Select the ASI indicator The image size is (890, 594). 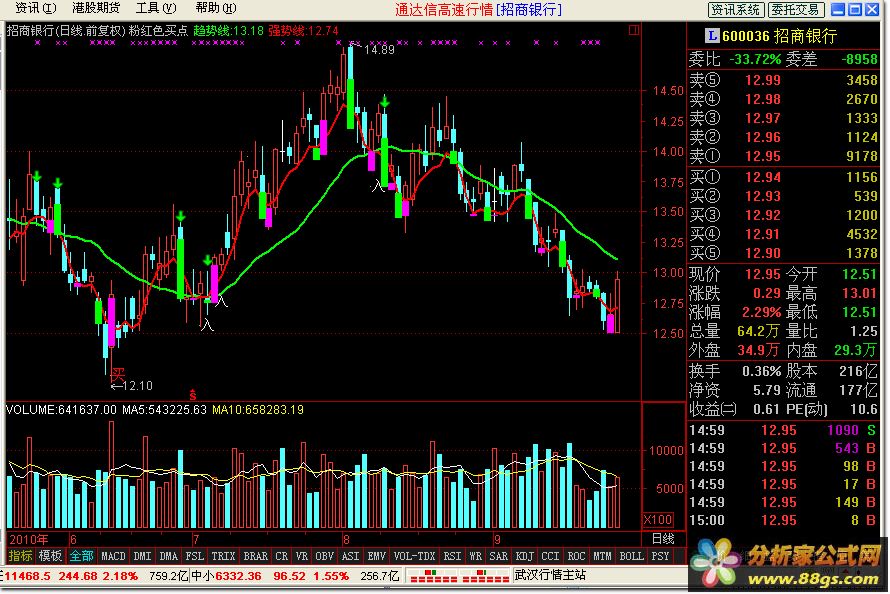point(350,557)
